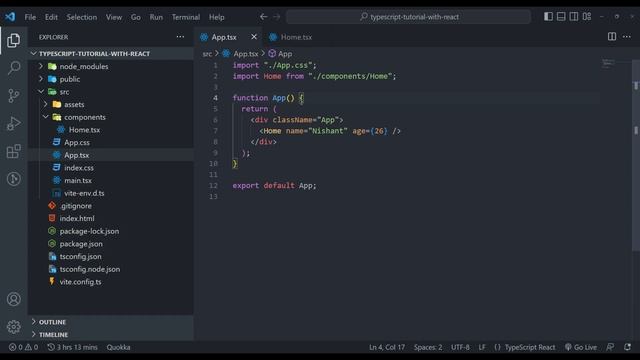Start Go Live server
The height and width of the screenshot is (360, 640).
point(580,347)
